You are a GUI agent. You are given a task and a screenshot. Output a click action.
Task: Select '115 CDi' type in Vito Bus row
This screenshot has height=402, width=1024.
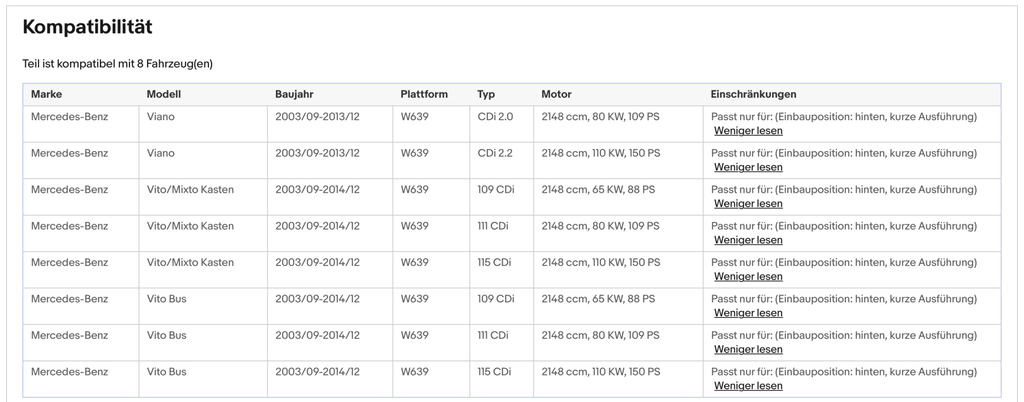(494, 373)
